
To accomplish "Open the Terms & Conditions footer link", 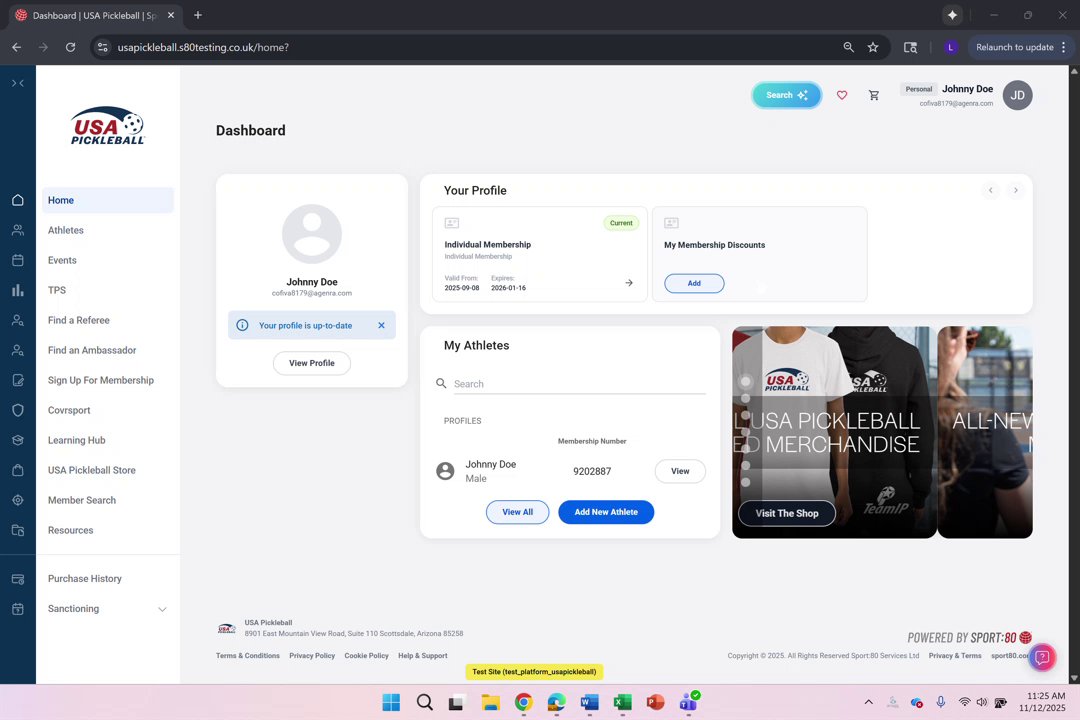I will (247, 655).
